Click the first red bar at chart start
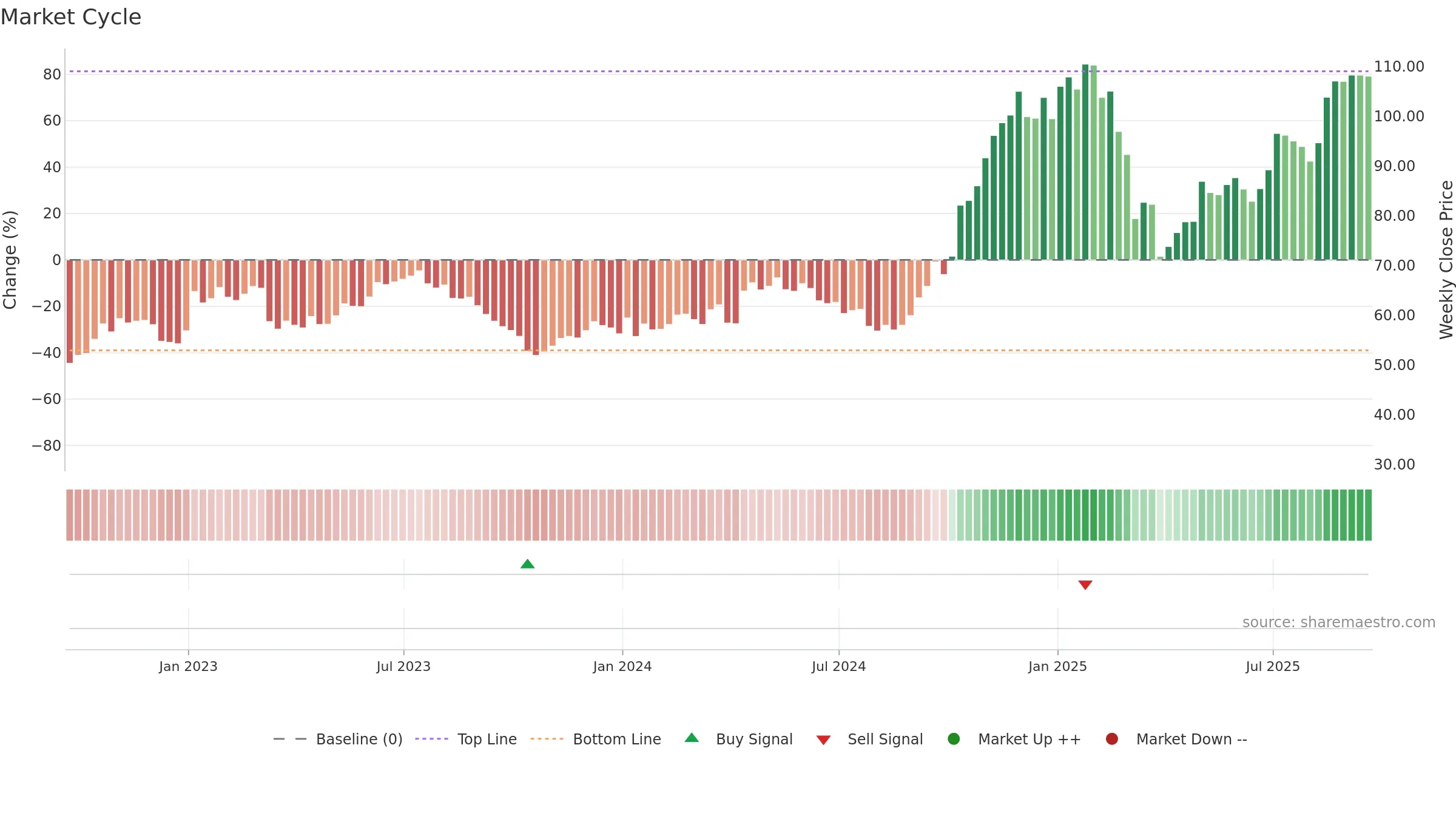The image size is (1456, 819). tap(70, 311)
